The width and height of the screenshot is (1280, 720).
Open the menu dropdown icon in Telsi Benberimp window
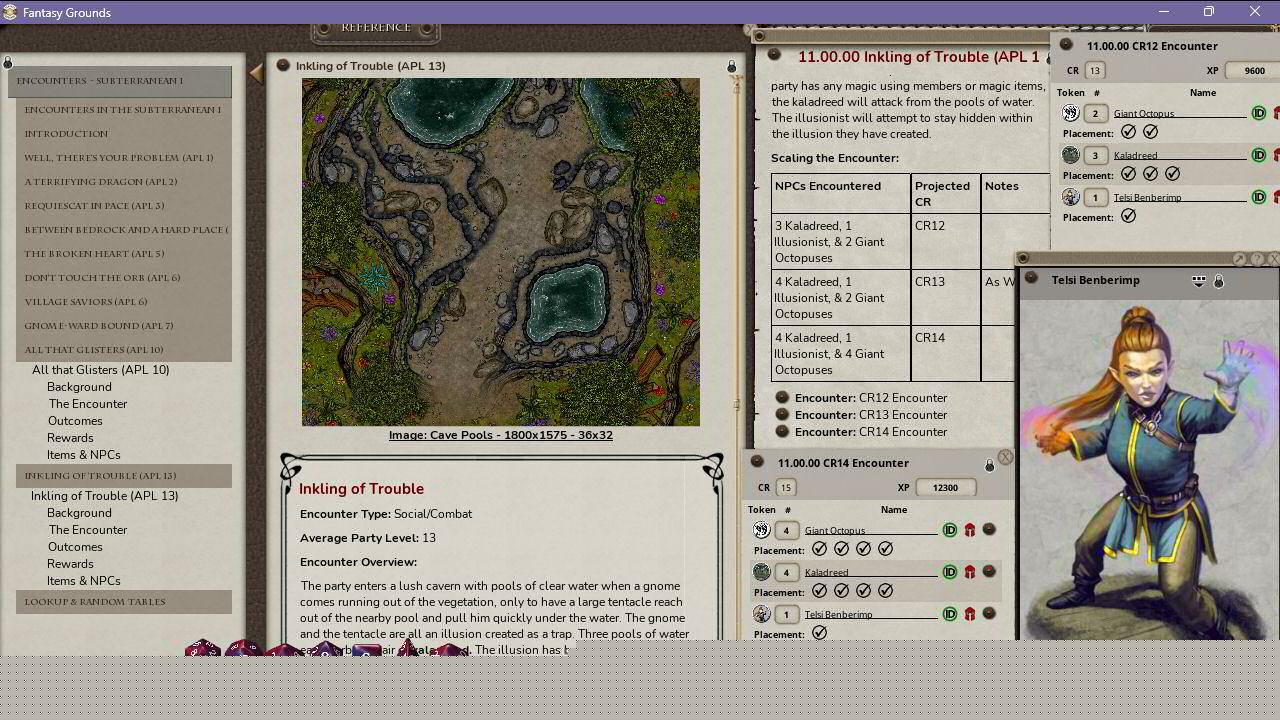(1199, 281)
